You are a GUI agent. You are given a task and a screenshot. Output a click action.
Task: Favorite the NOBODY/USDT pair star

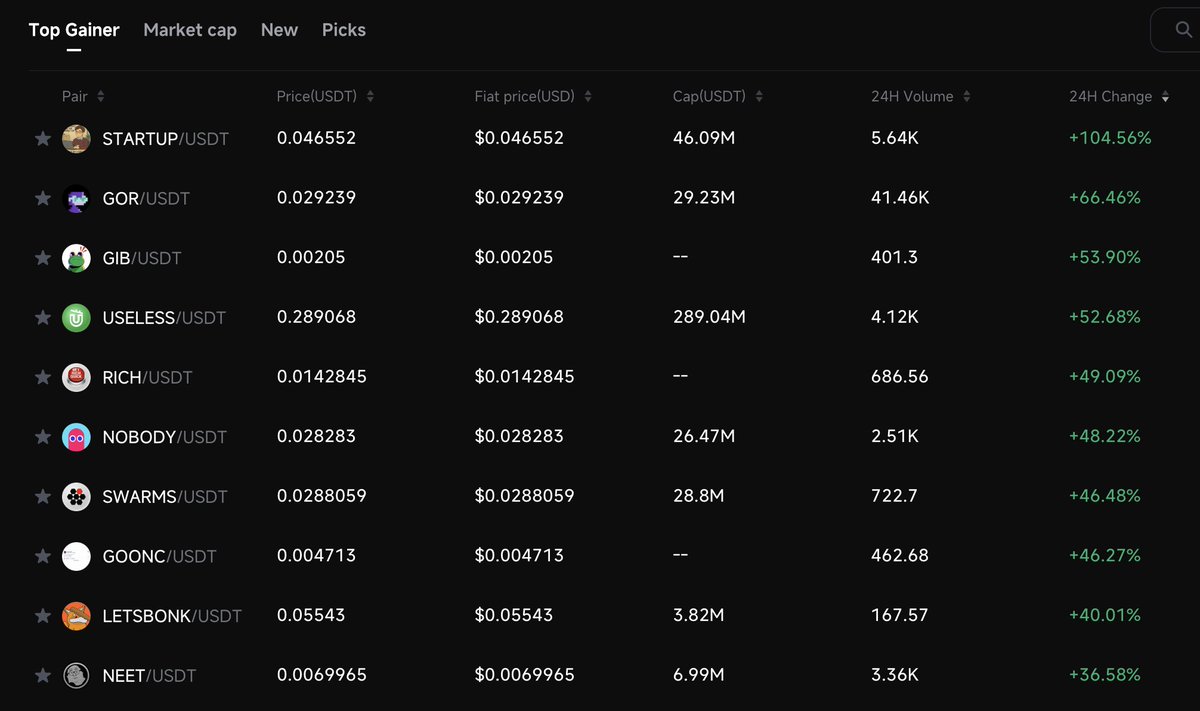click(43, 437)
